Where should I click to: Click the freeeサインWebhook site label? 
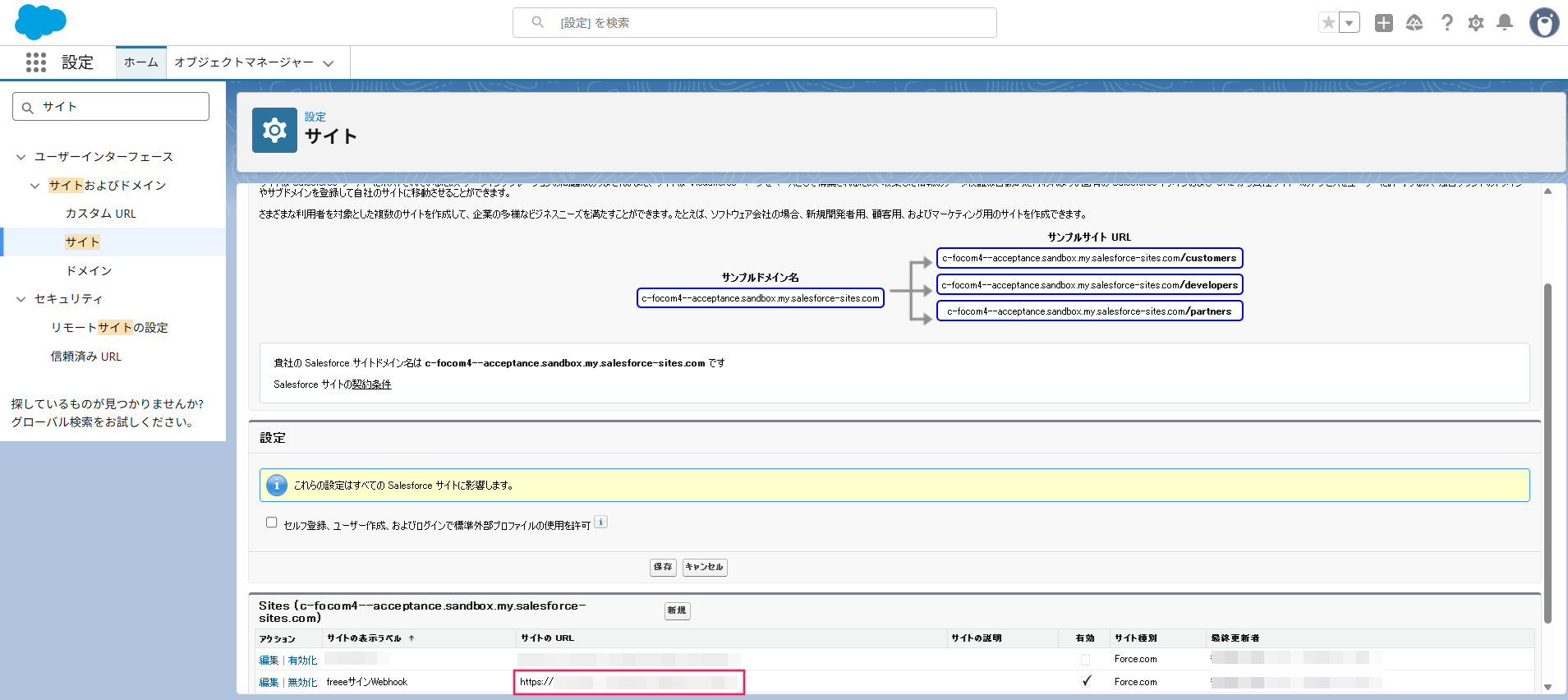click(367, 682)
